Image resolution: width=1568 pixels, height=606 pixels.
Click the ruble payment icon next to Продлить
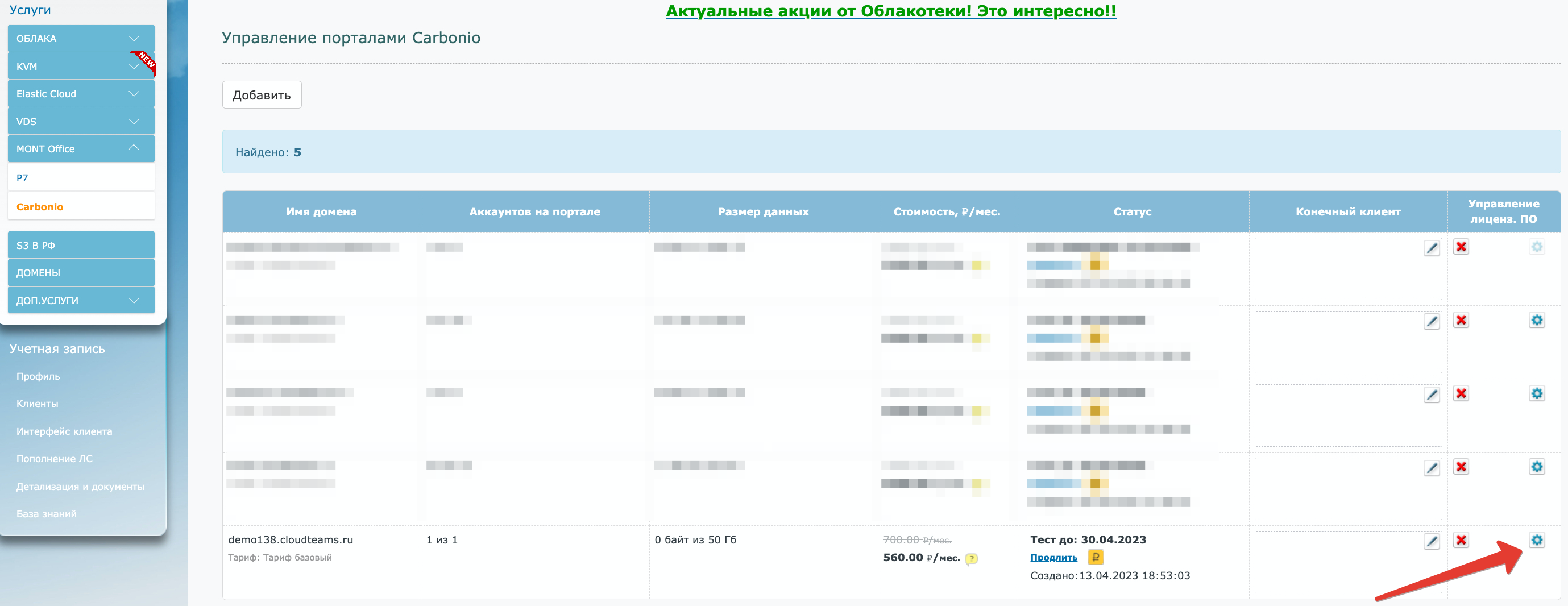coord(1095,557)
